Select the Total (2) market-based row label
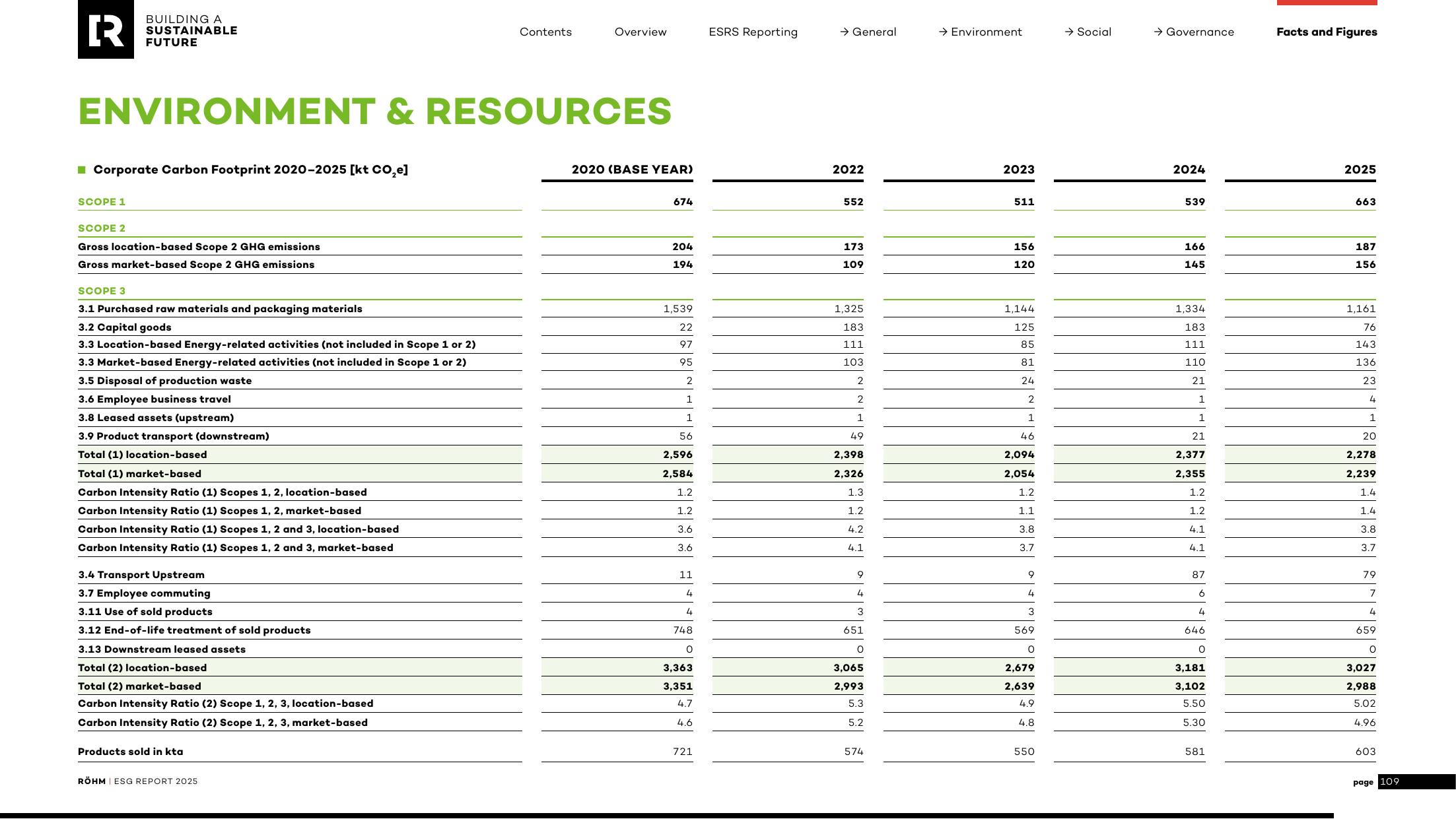This screenshot has width=1456, height=819. 140,686
